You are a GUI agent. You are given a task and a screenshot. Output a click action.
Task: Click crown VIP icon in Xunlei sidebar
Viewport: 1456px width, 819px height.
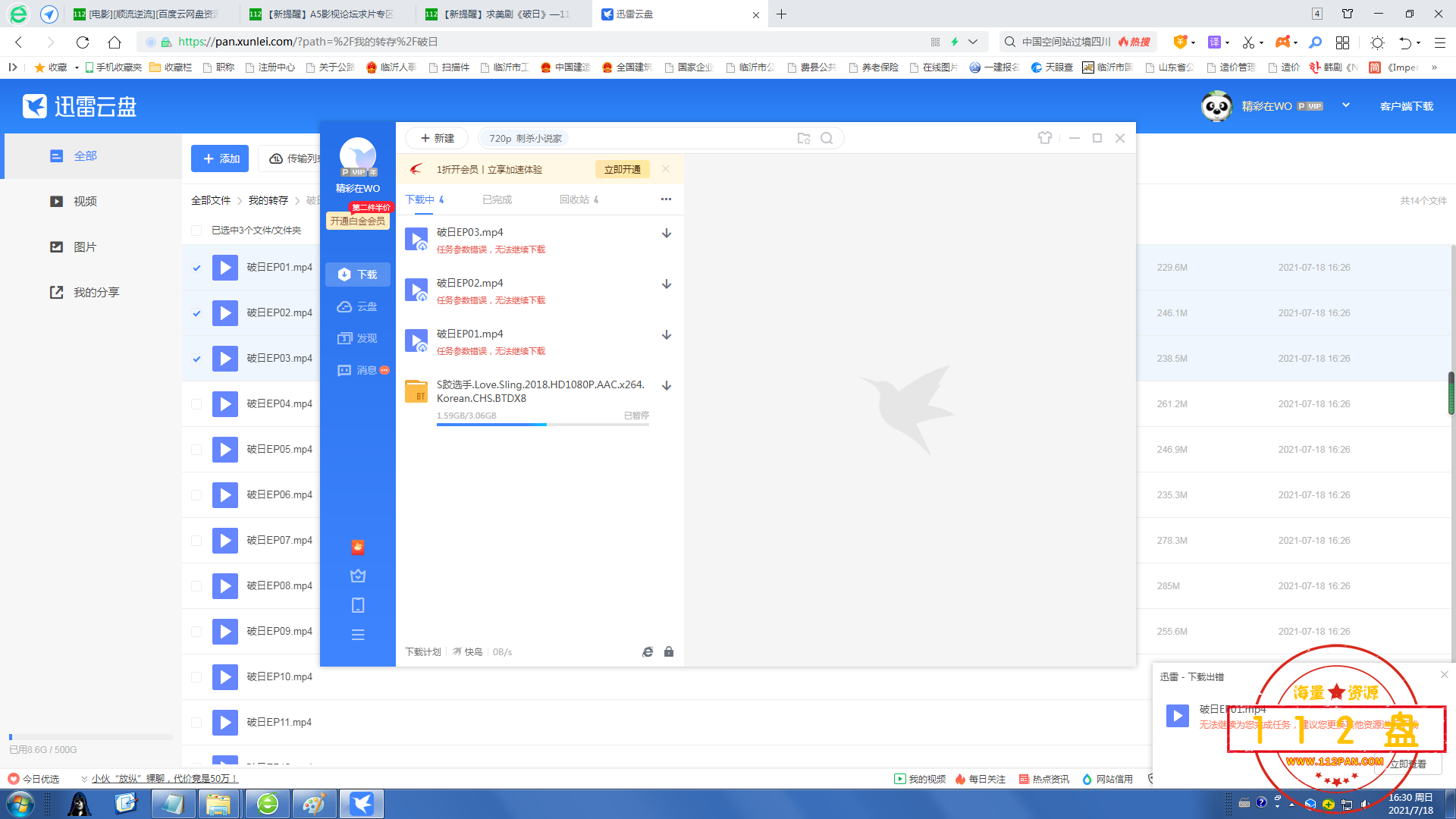[x=358, y=576]
